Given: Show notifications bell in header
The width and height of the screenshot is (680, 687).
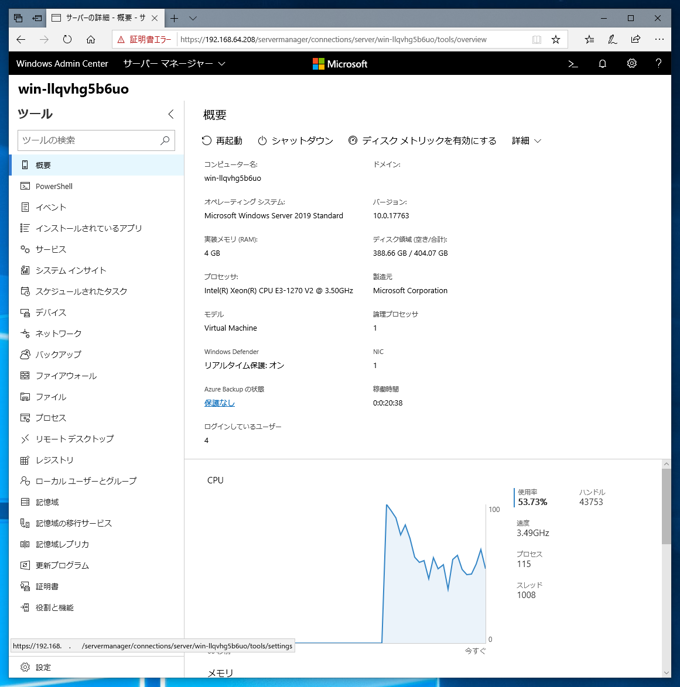Looking at the screenshot, I should 602,64.
